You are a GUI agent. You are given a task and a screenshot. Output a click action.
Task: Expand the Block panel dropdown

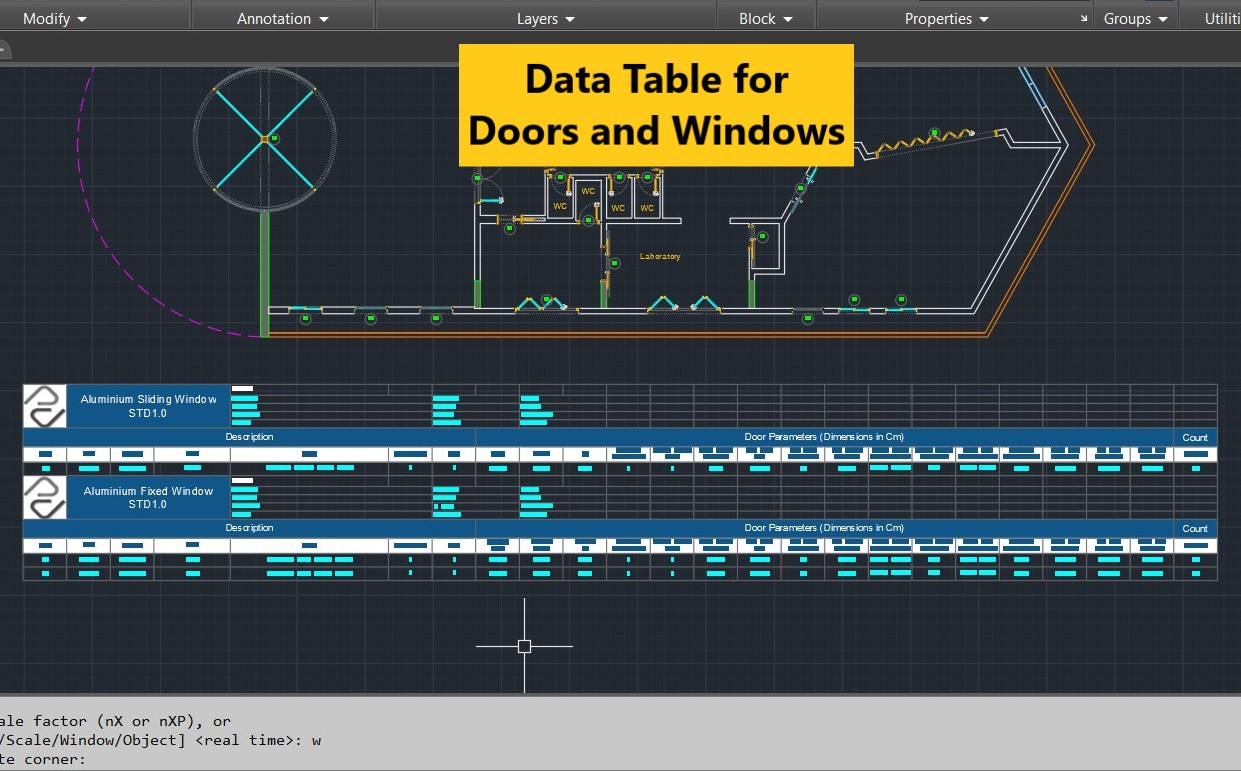click(x=766, y=18)
